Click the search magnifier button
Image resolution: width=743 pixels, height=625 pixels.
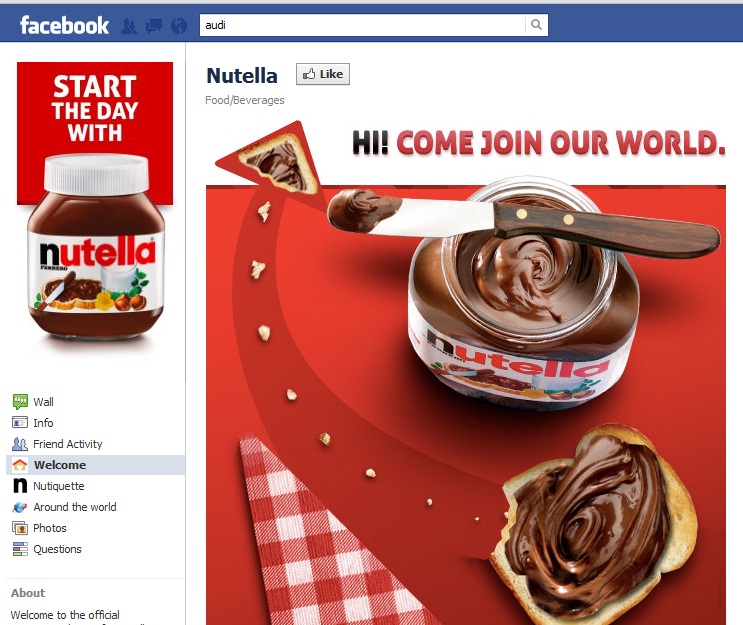[536, 25]
